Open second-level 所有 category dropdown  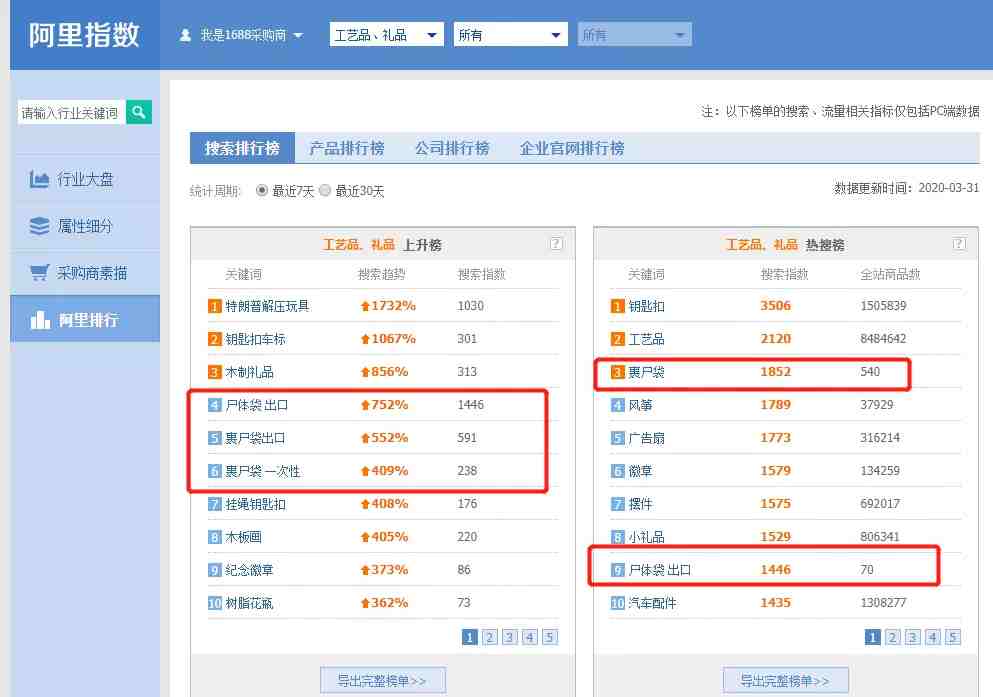(x=510, y=34)
